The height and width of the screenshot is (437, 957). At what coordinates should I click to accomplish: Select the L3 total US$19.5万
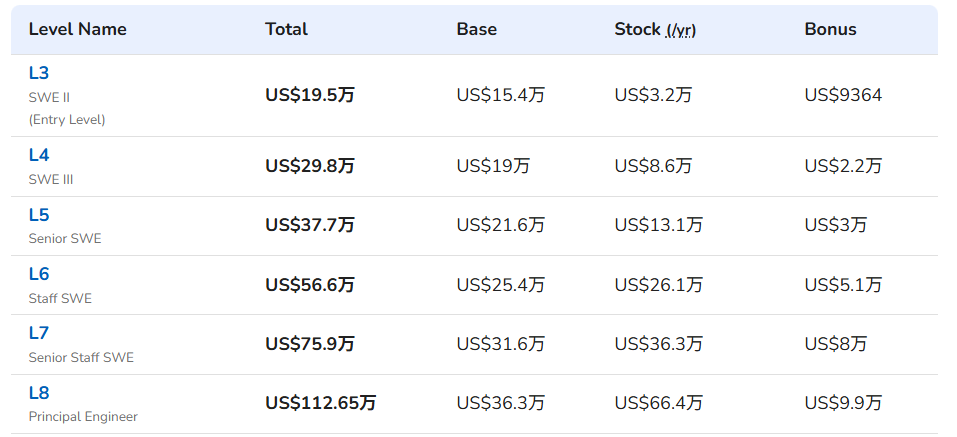click(x=309, y=95)
